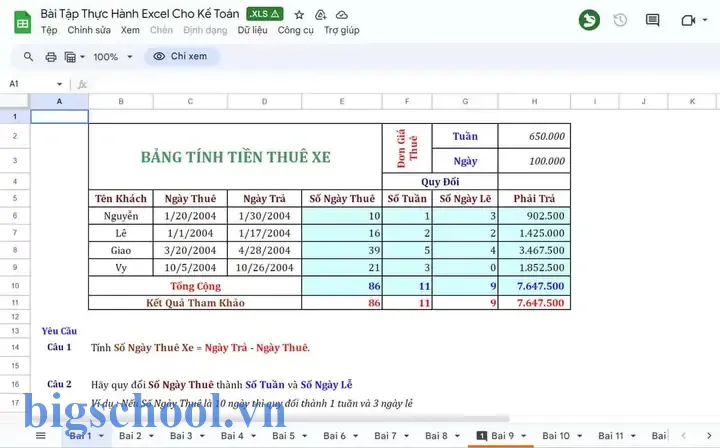Select the Phải Trả header cell
The height and width of the screenshot is (448, 720).
point(534,198)
